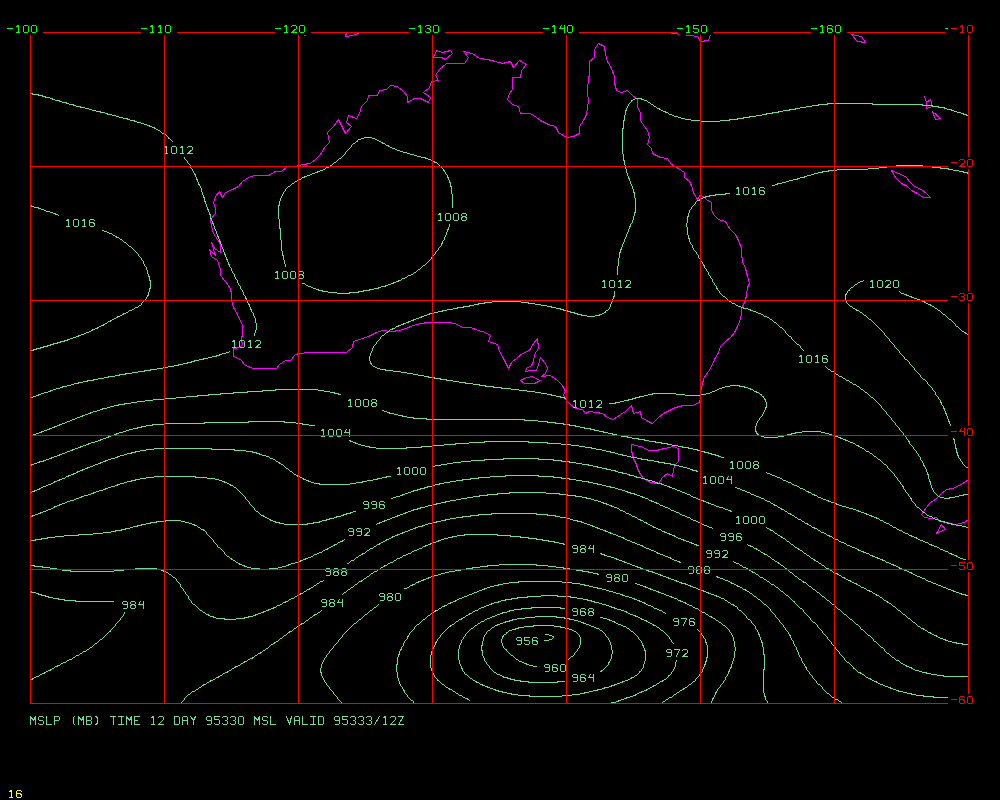The image size is (1000, 800).
Task: Click the -10 latitude label
Action: 961,29
